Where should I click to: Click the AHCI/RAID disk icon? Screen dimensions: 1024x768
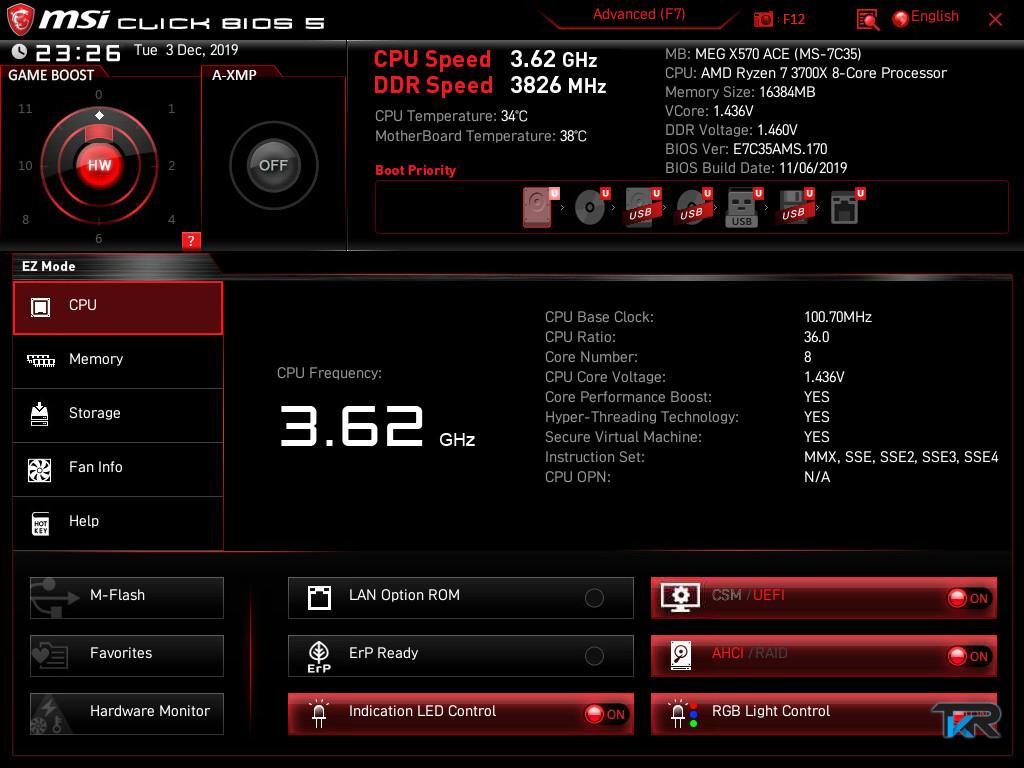[x=680, y=655]
